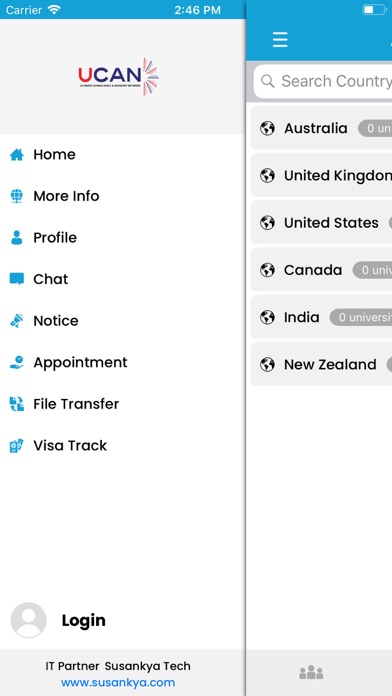
Task: Open the www.susankya.com link
Action: coord(118,682)
